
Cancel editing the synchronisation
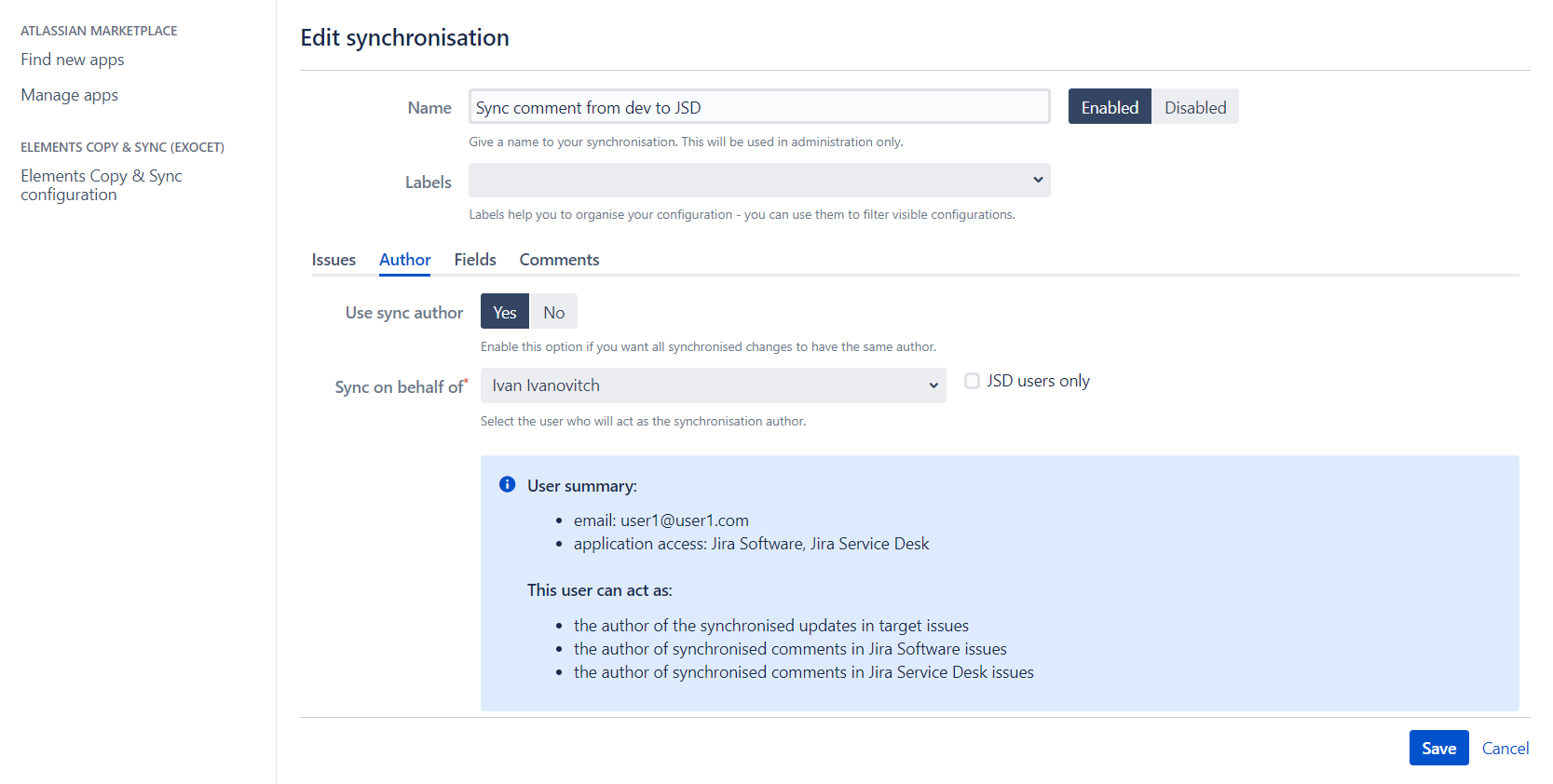[1505, 748]
